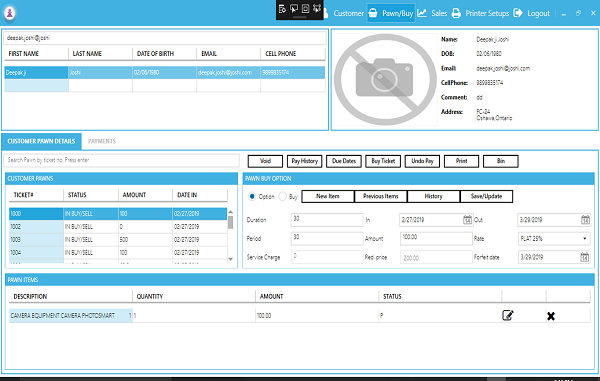Image resolution: width=600 pixels, height=381 pixels.
Task: Click the Period input field
Action: point(327,238)
